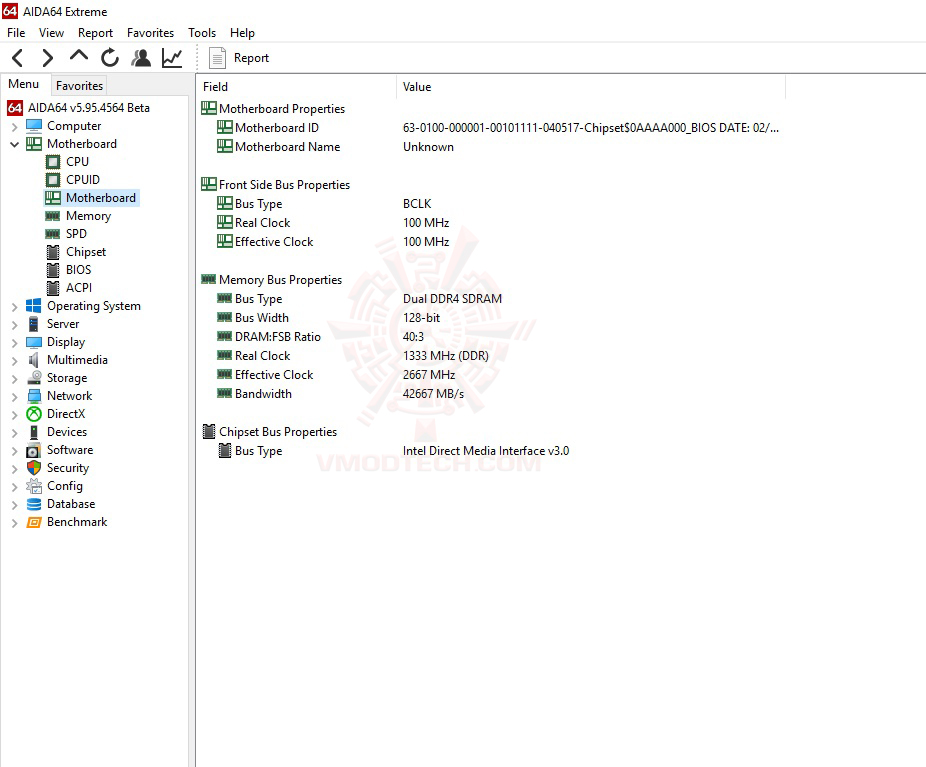Click the Database cylinder icon
Image resolution: width=926 pixels, height=767 pixels.
tap(34, 504)
